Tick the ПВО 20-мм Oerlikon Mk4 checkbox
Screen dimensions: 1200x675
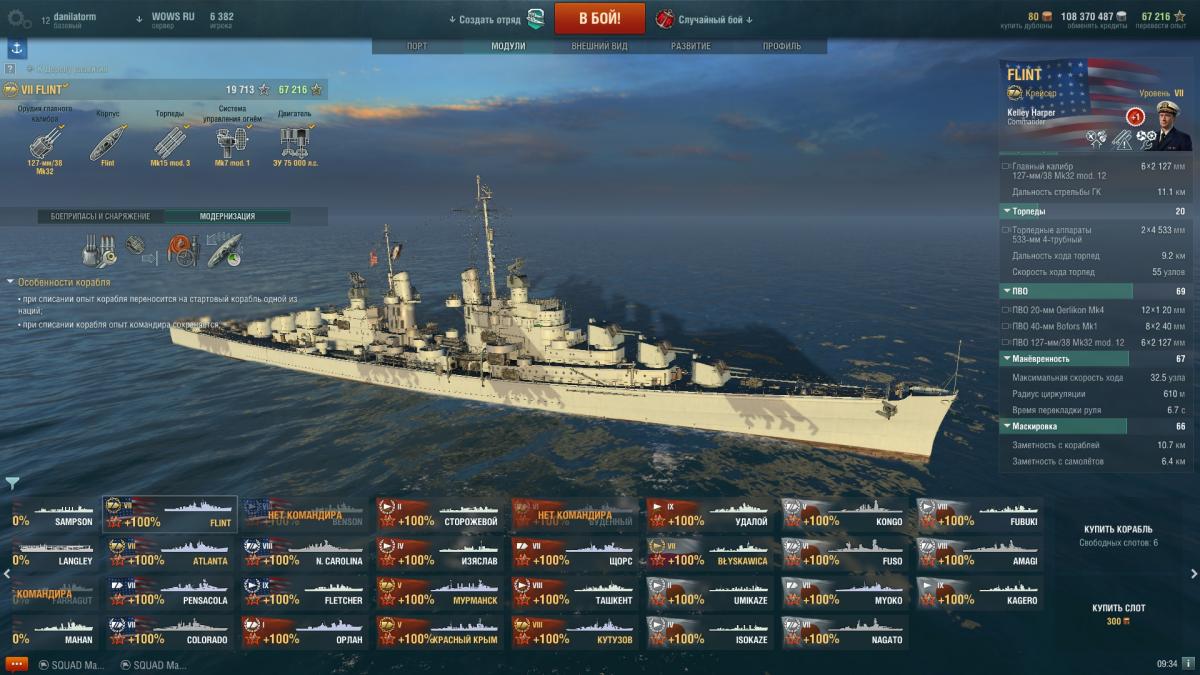click(x=1005, y=310)
